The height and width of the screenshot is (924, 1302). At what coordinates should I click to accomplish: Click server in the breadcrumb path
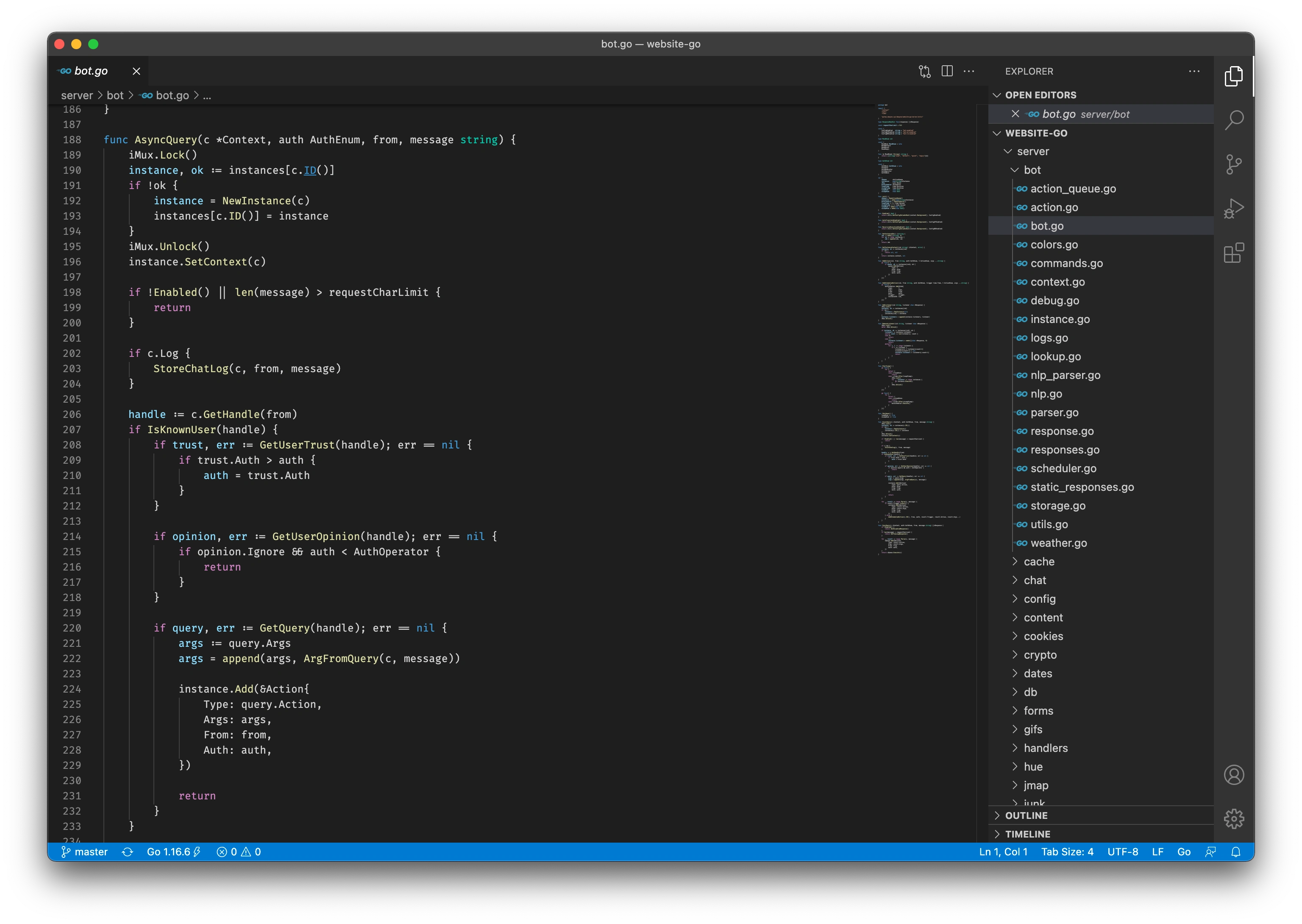click(x=77, y=96)
